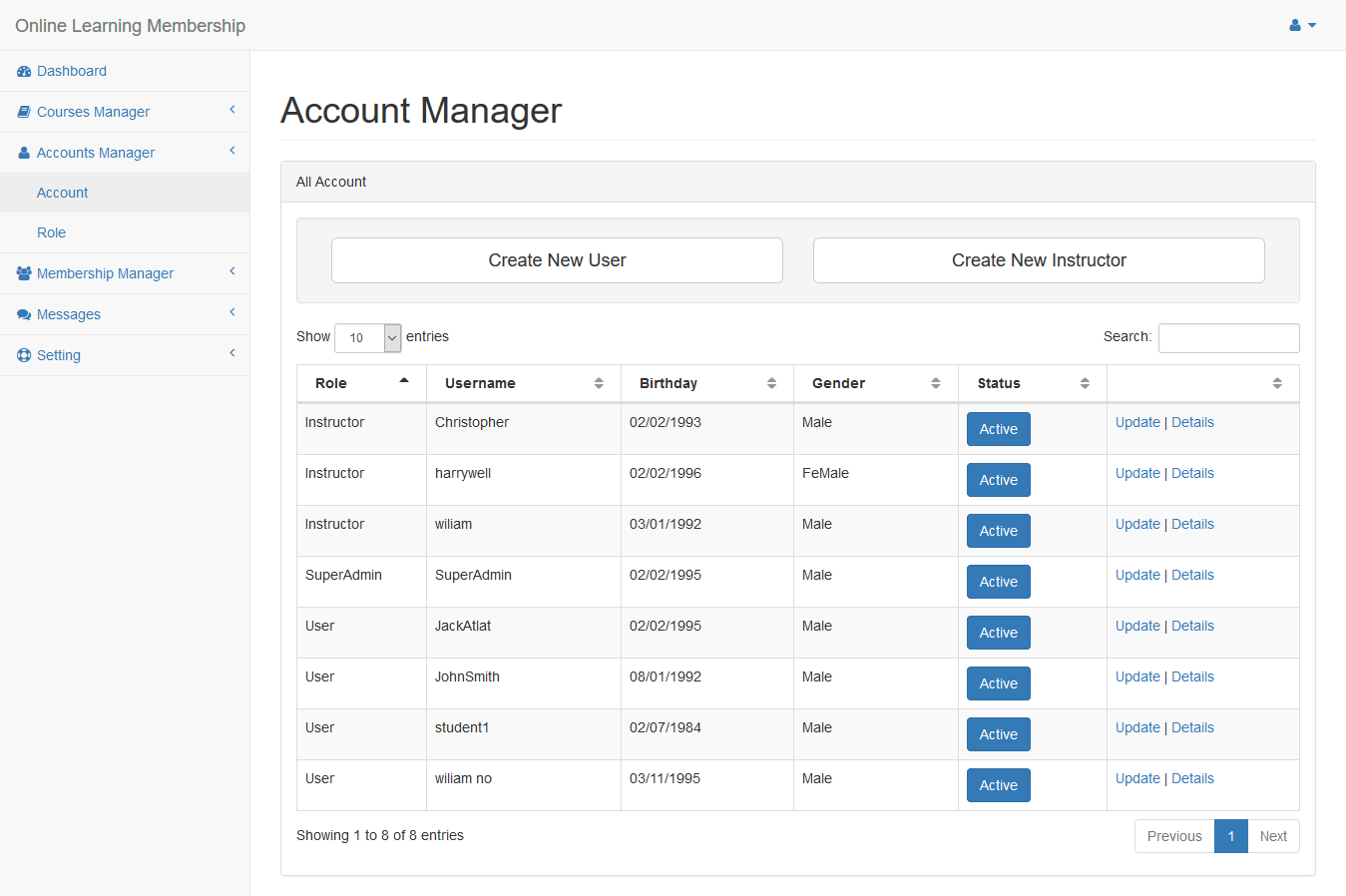Click Create New User button

coord(557,260)
